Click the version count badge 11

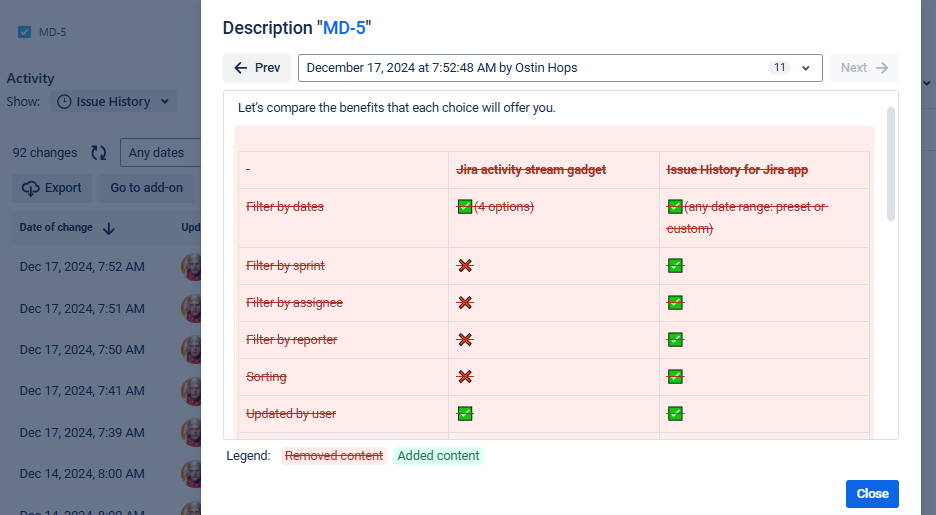779,67
